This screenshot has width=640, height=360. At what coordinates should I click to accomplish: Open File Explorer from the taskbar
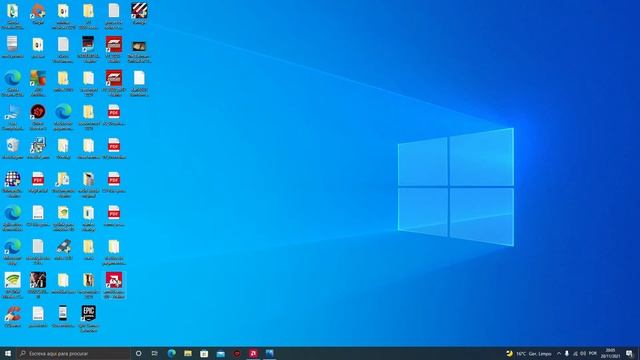click(188, 353)
